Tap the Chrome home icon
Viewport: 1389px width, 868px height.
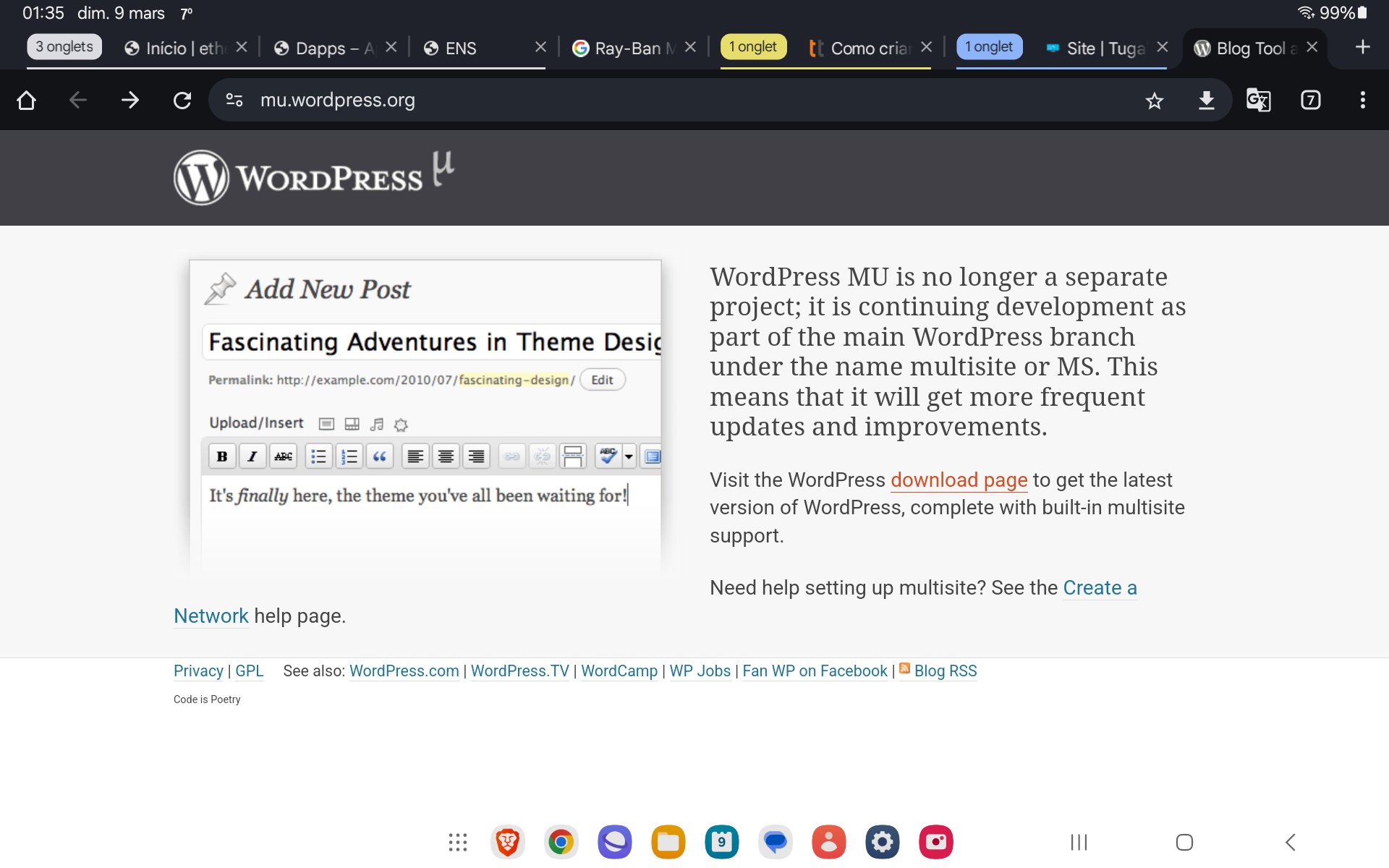coord(27,100)
